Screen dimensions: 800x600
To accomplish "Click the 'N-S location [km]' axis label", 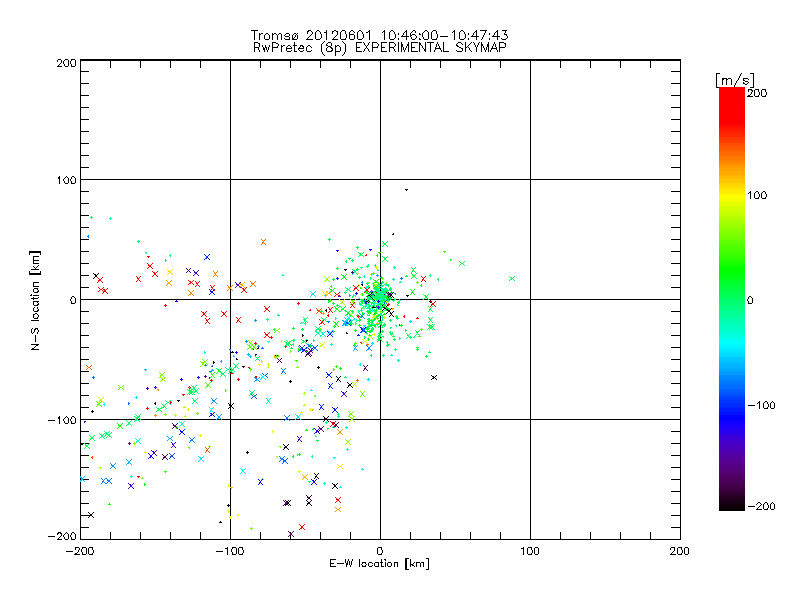I will tap(35, 301).
